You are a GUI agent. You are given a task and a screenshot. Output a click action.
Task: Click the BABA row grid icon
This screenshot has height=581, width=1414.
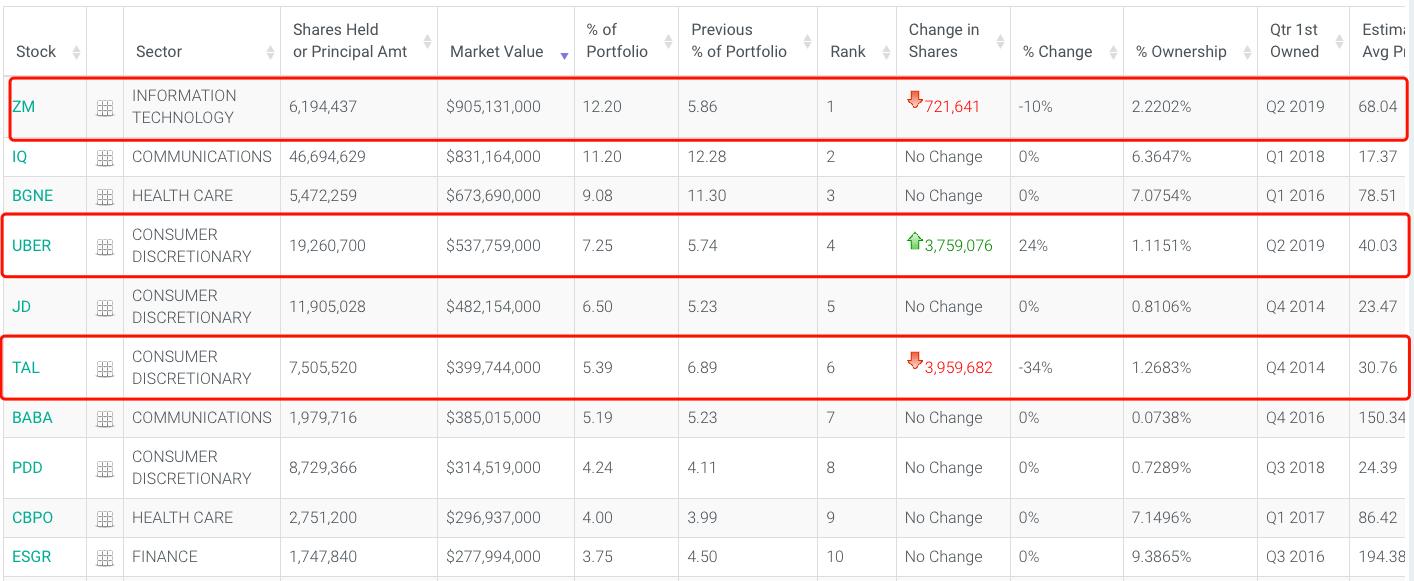click(x=104, y=418)
